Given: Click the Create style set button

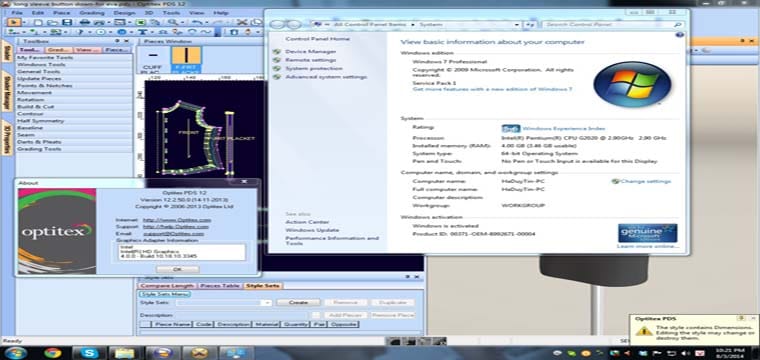Looking at the screenshot, I should (298, 302).
